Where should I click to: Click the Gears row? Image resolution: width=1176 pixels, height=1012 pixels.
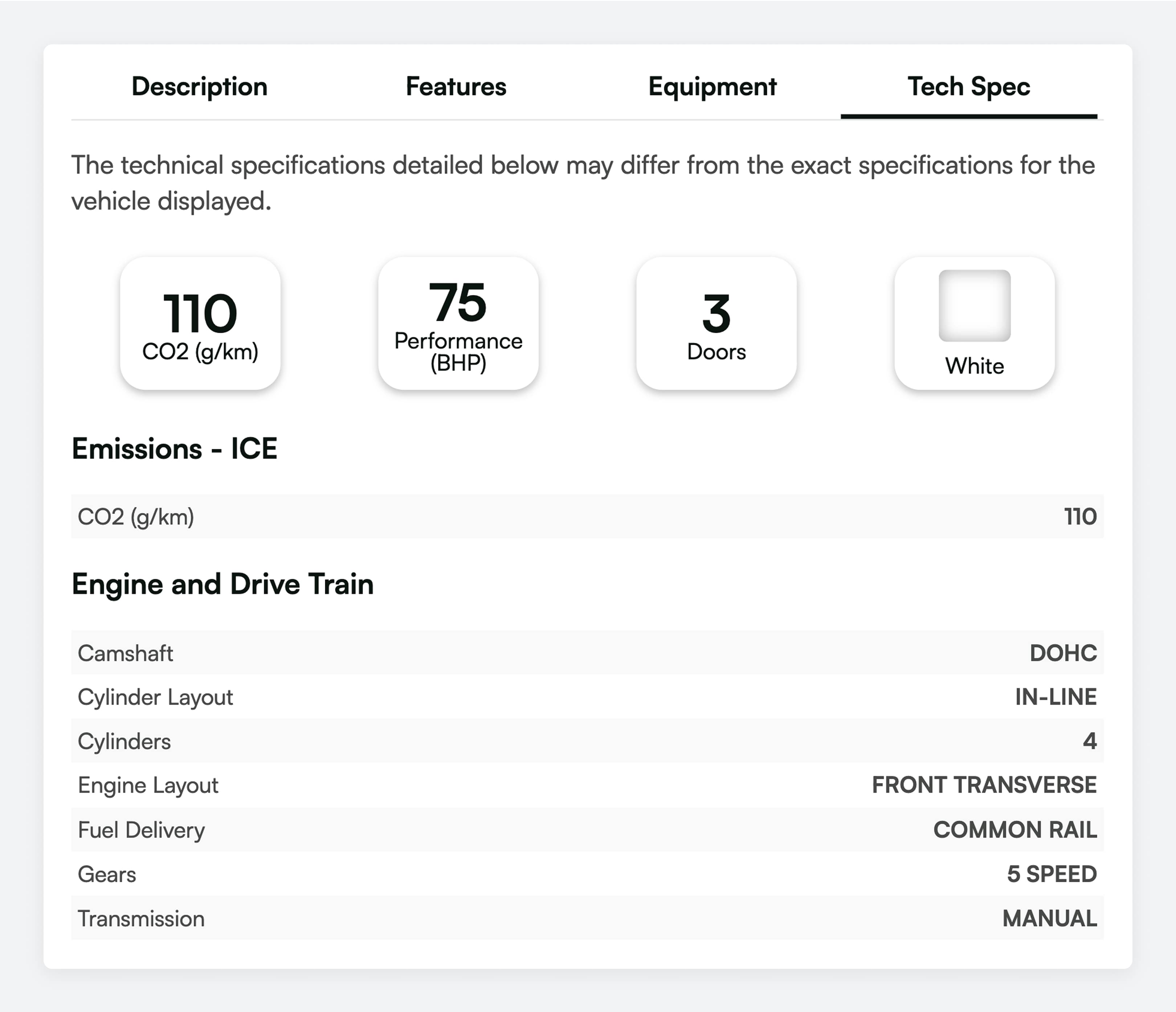(587, 874)
